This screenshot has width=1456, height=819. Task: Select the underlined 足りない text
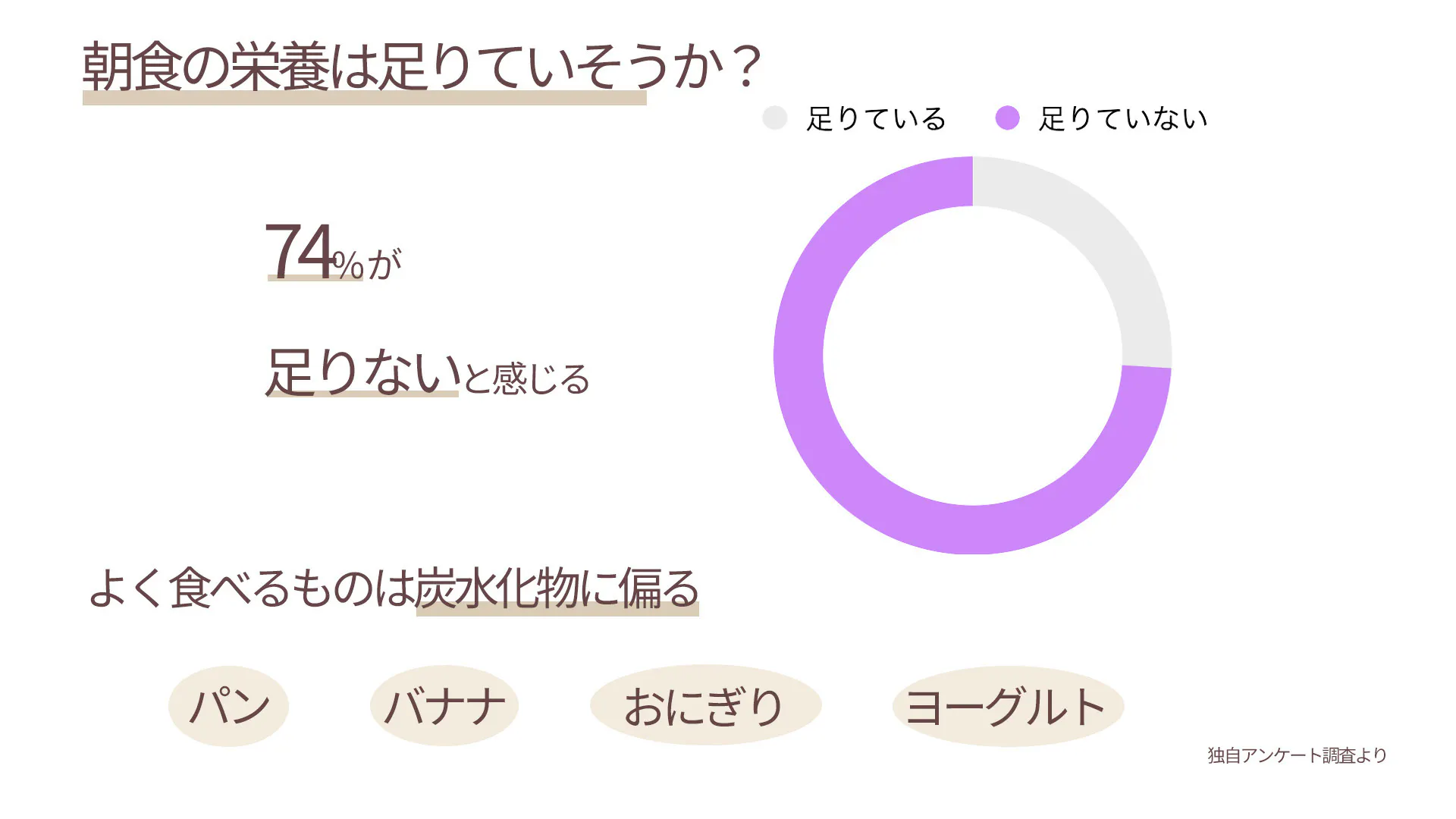tap(362, 372)
